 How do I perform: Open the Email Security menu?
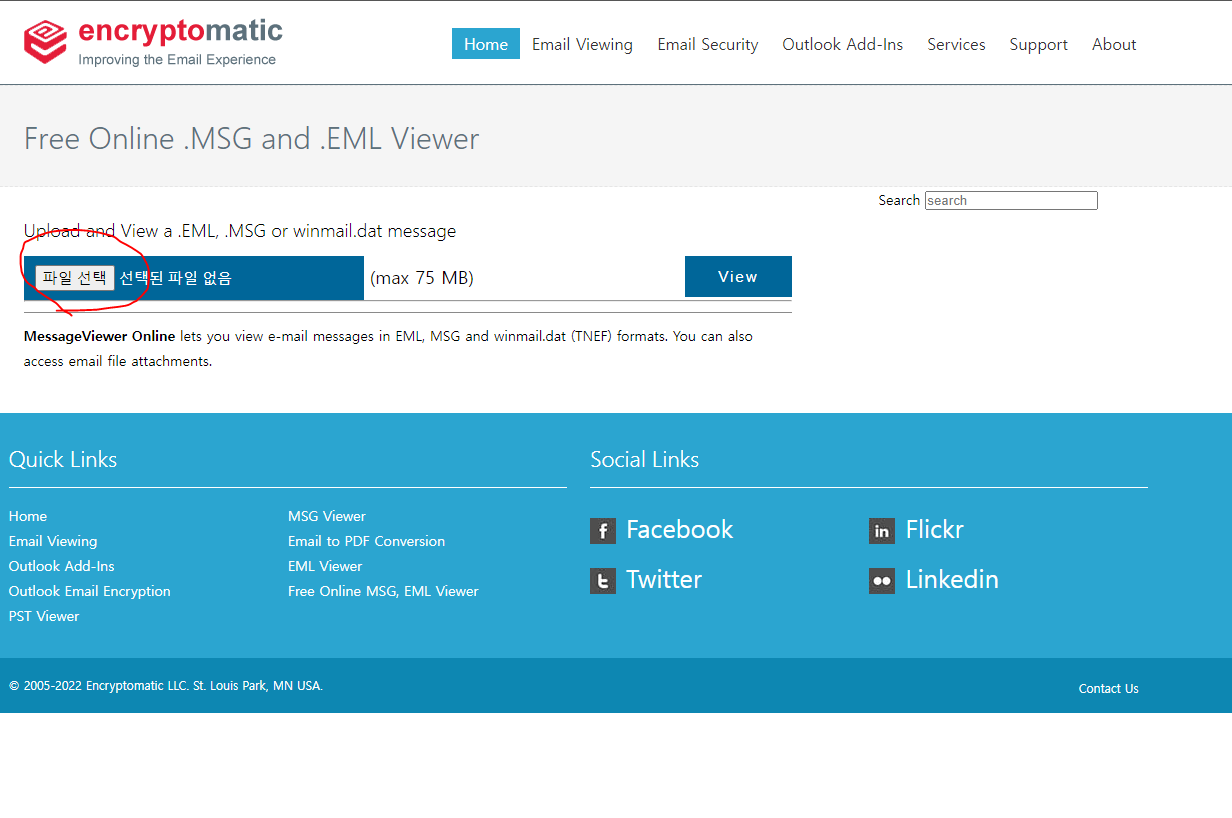point(708,44)
